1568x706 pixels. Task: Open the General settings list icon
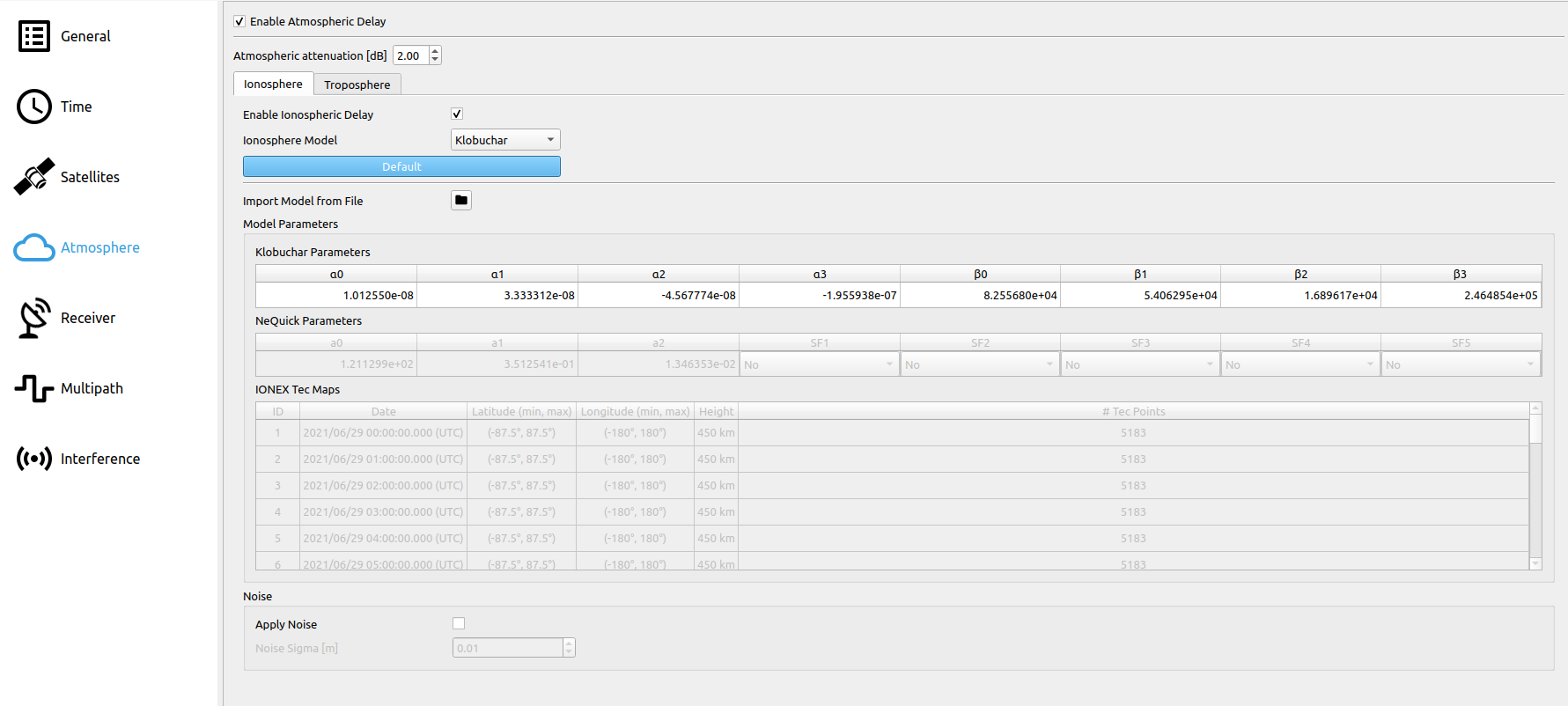click(x=34, y=36)
